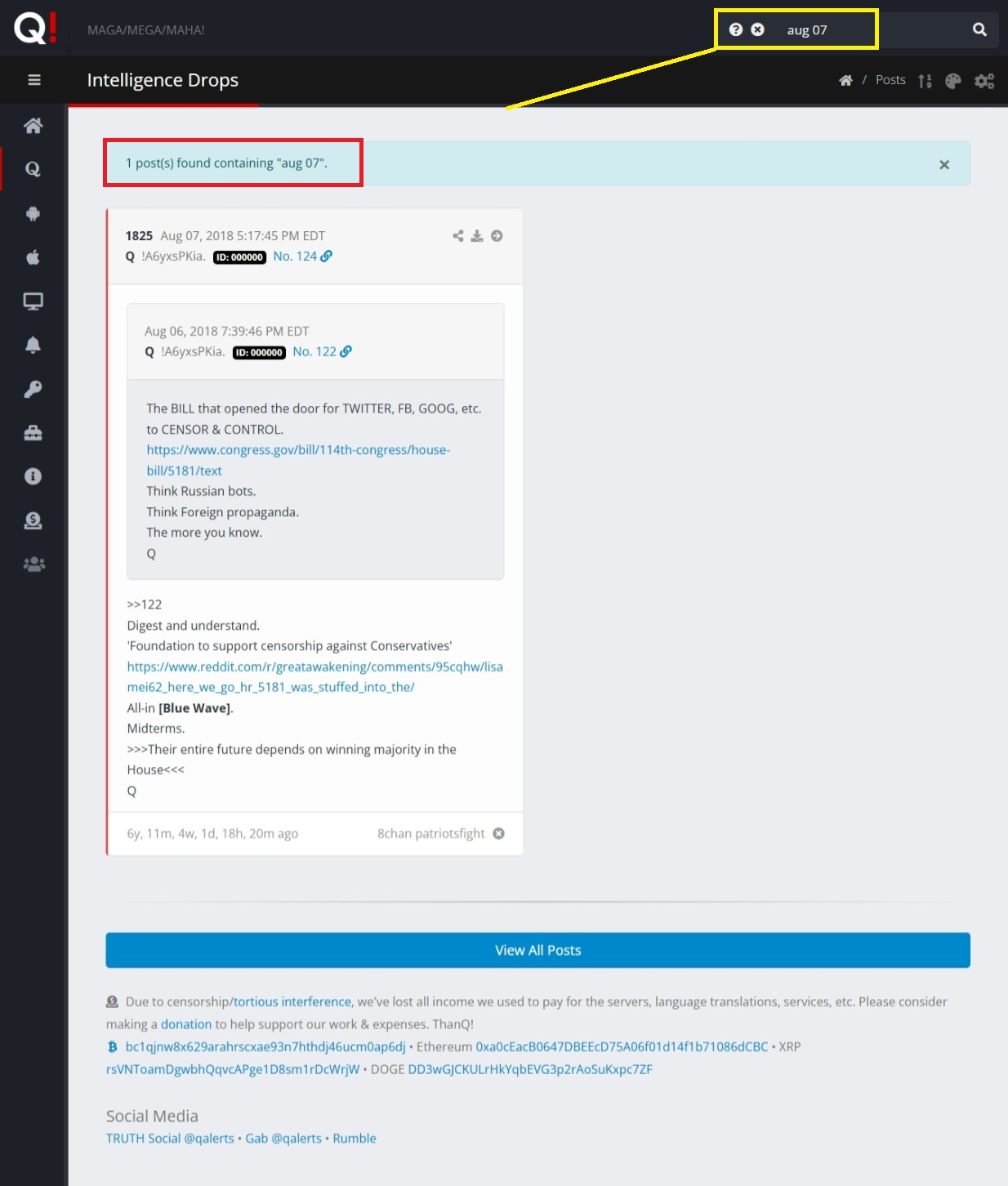
Task: Open the notifications bell icon
Action: pos(33,345)
